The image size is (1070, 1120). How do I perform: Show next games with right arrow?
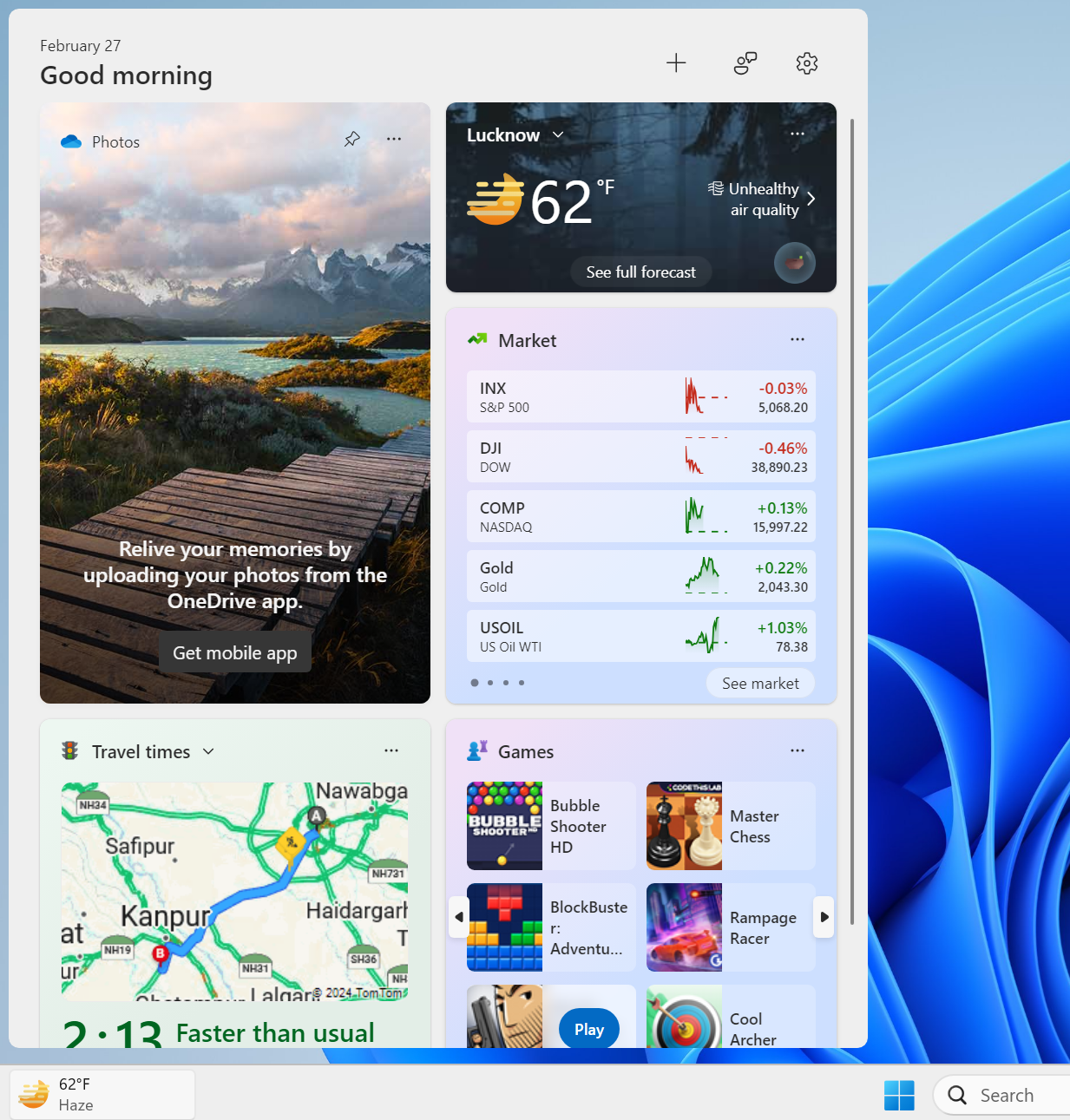(824, 917)
